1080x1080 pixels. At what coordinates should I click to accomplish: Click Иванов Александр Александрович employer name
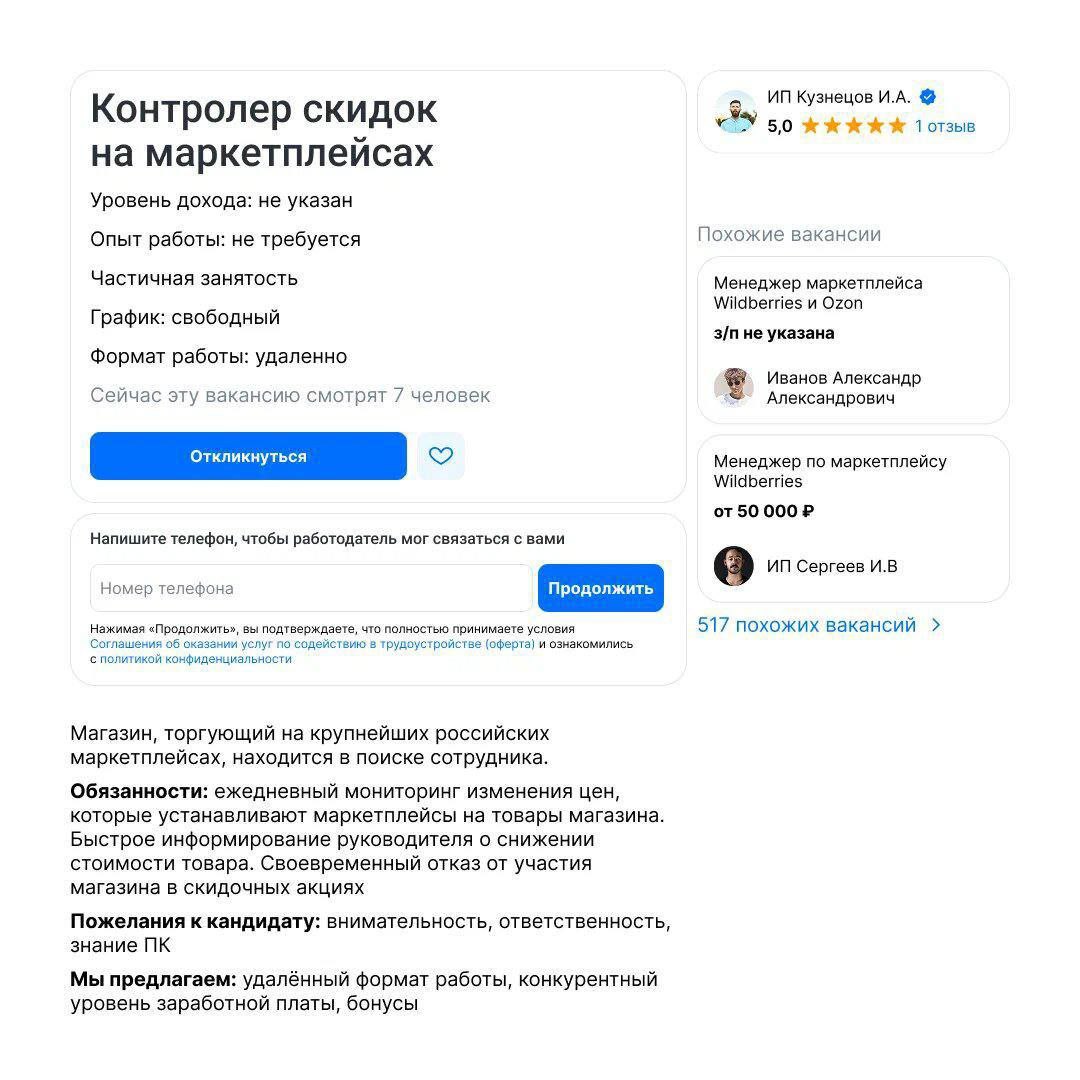843,388
